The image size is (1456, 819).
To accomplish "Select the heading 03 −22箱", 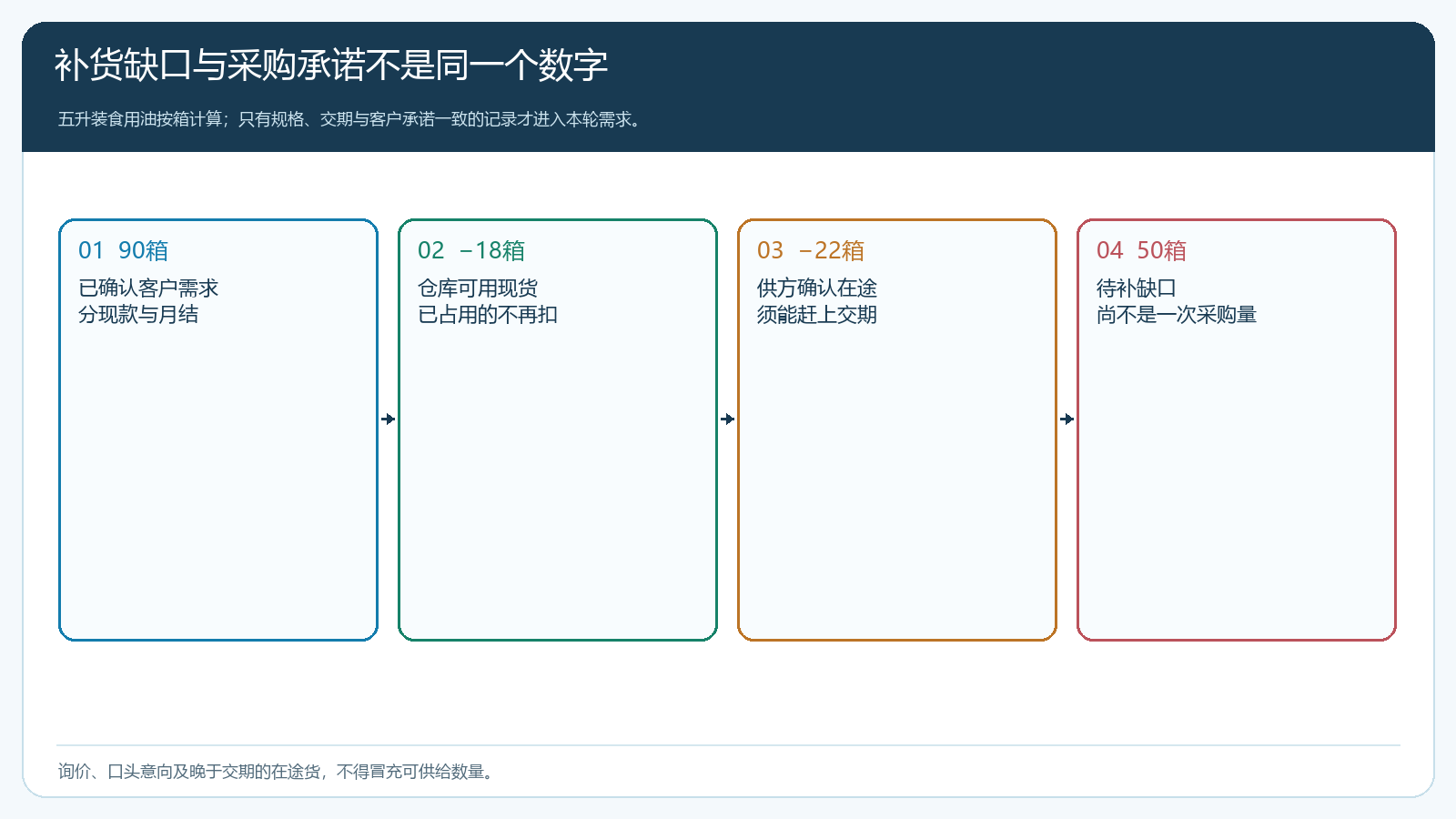I will coord(811,250).
